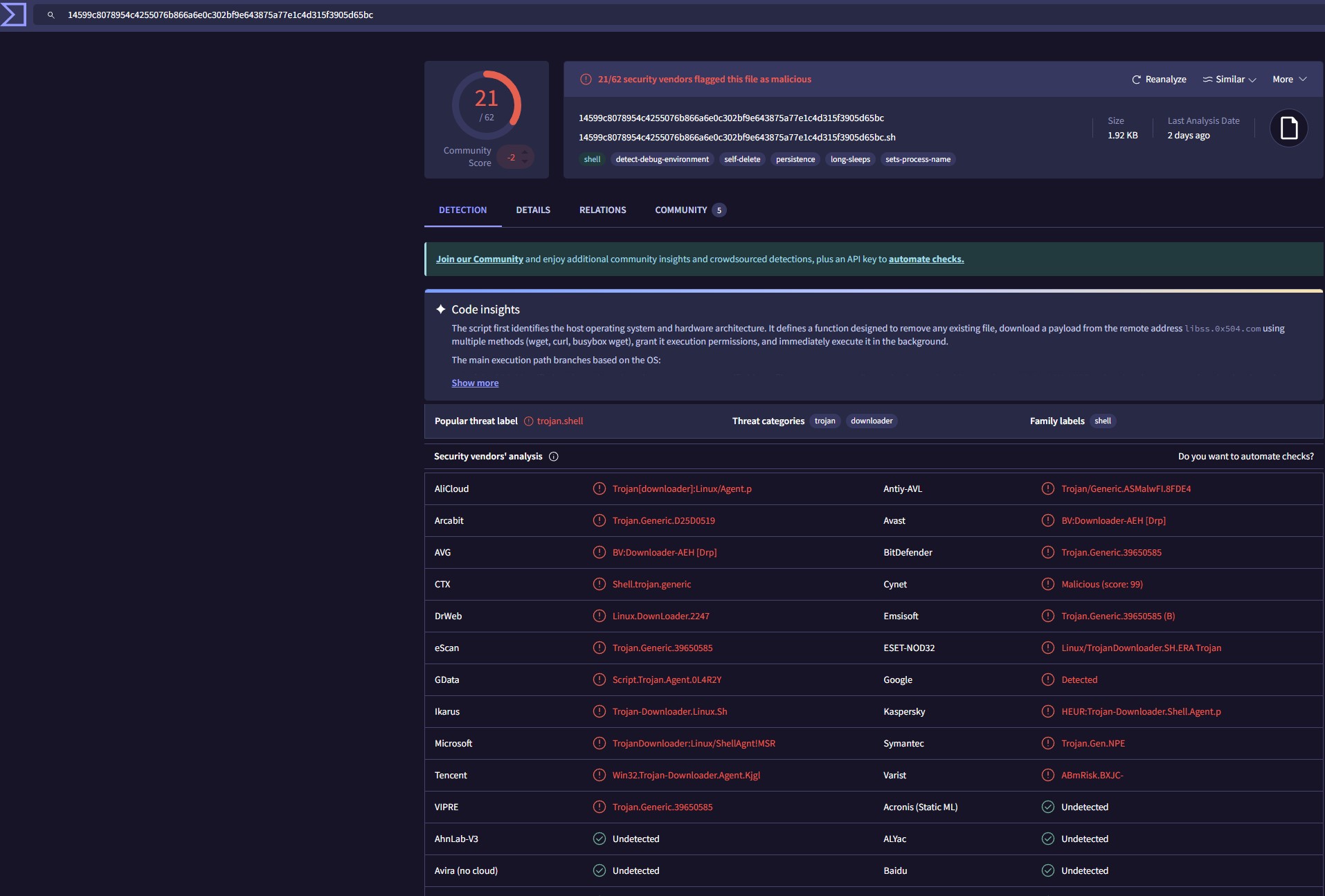Click the libss.0x504.com address text
The image size is (1325, 896).
1222,329
